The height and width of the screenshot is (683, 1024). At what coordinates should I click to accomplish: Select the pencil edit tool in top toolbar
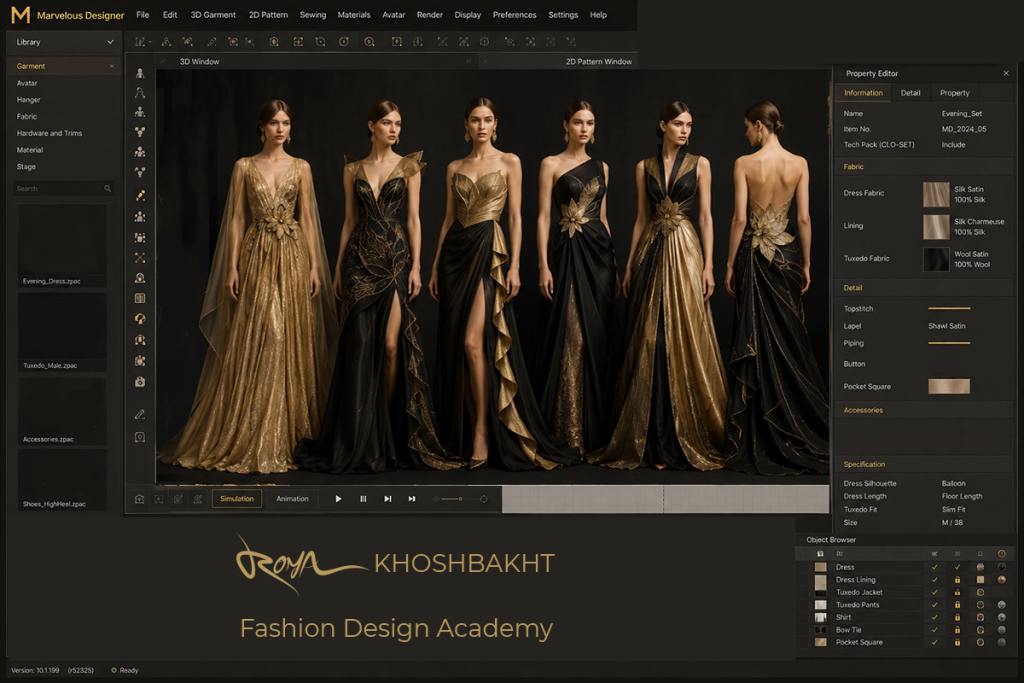coord(212,42)
